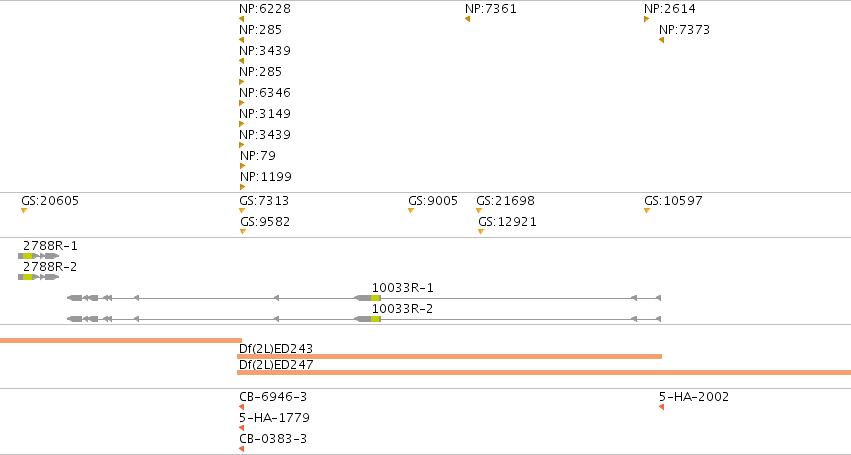Select the GS:12921 marker triangle
Image resolution: width=851 pixels, height=455 pixels.
tap(481, 232)
